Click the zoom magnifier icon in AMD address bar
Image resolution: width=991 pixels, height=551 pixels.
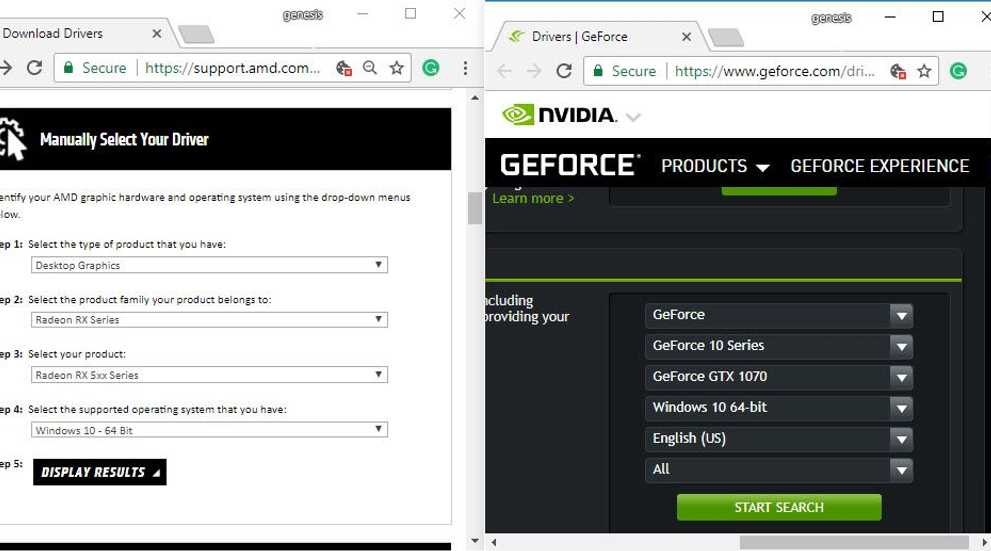[370, 68]
